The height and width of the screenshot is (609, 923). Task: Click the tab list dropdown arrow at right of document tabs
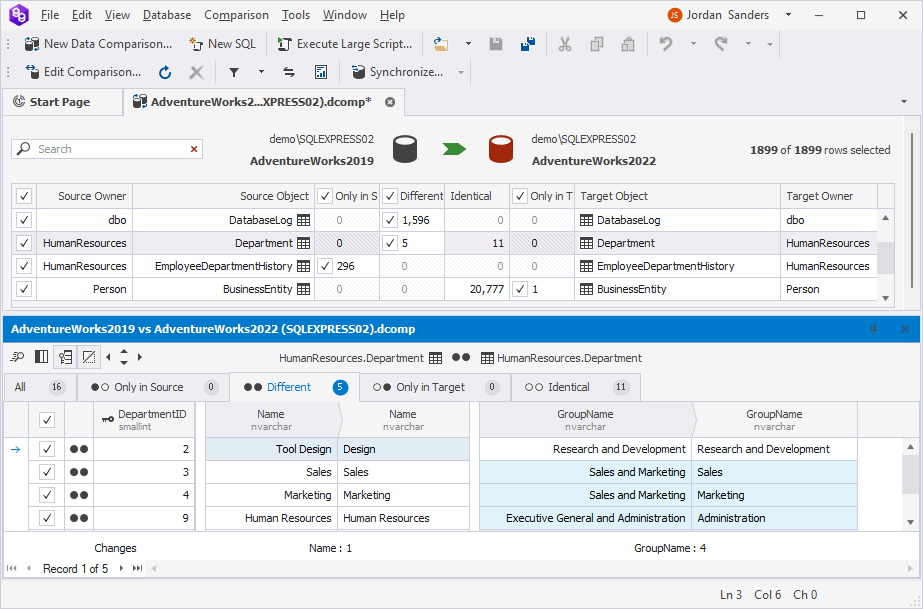point(904,102)
